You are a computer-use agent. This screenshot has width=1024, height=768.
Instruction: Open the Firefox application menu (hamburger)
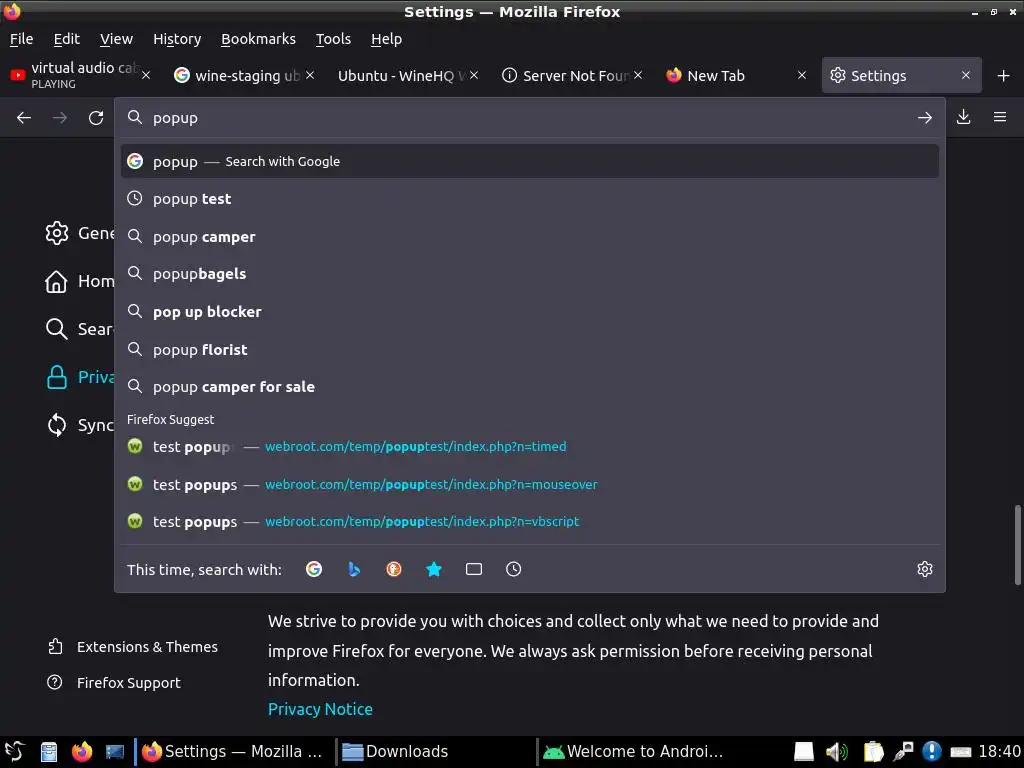(1000, 118)
